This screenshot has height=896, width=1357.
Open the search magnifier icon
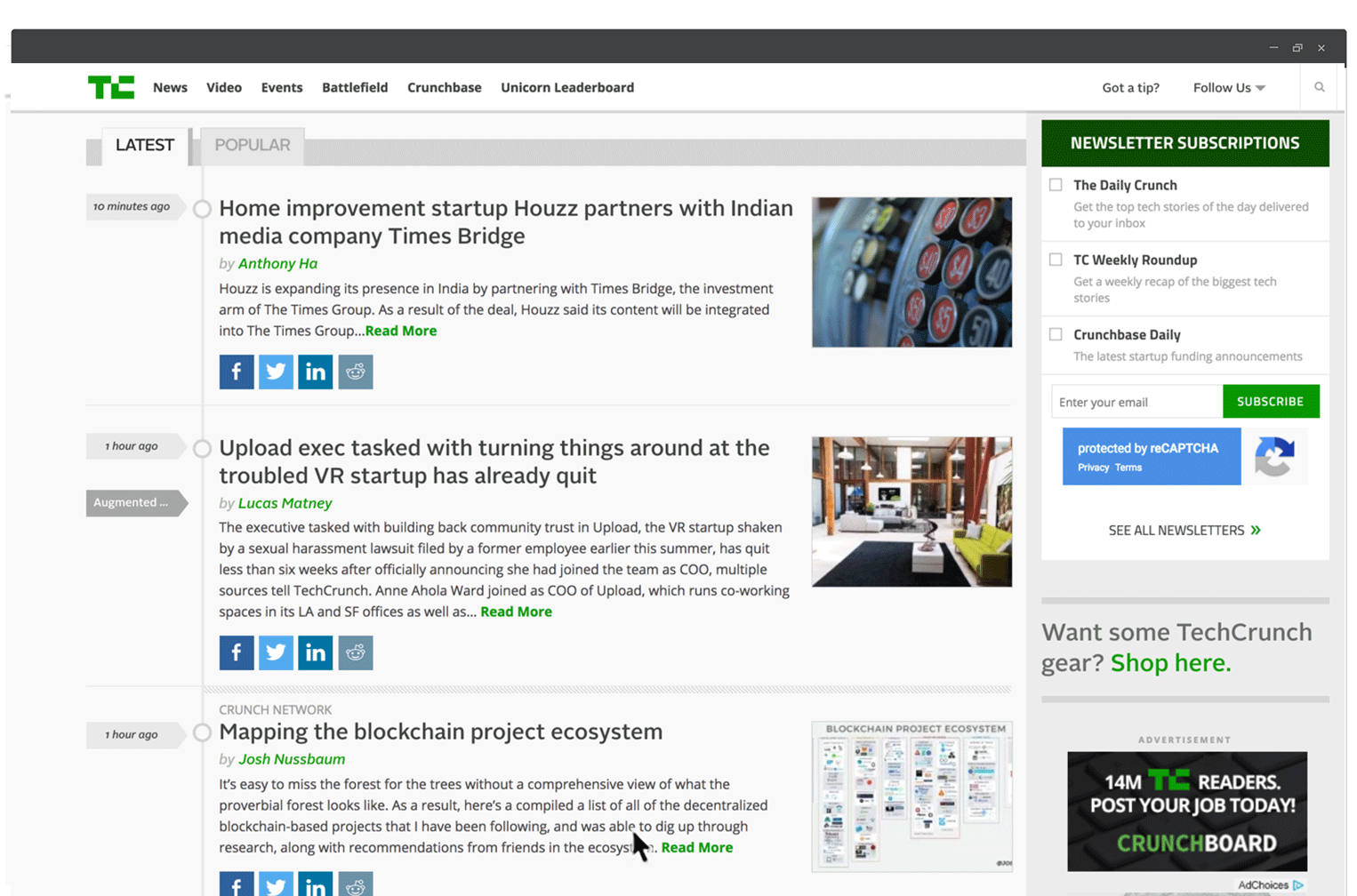1320,87
